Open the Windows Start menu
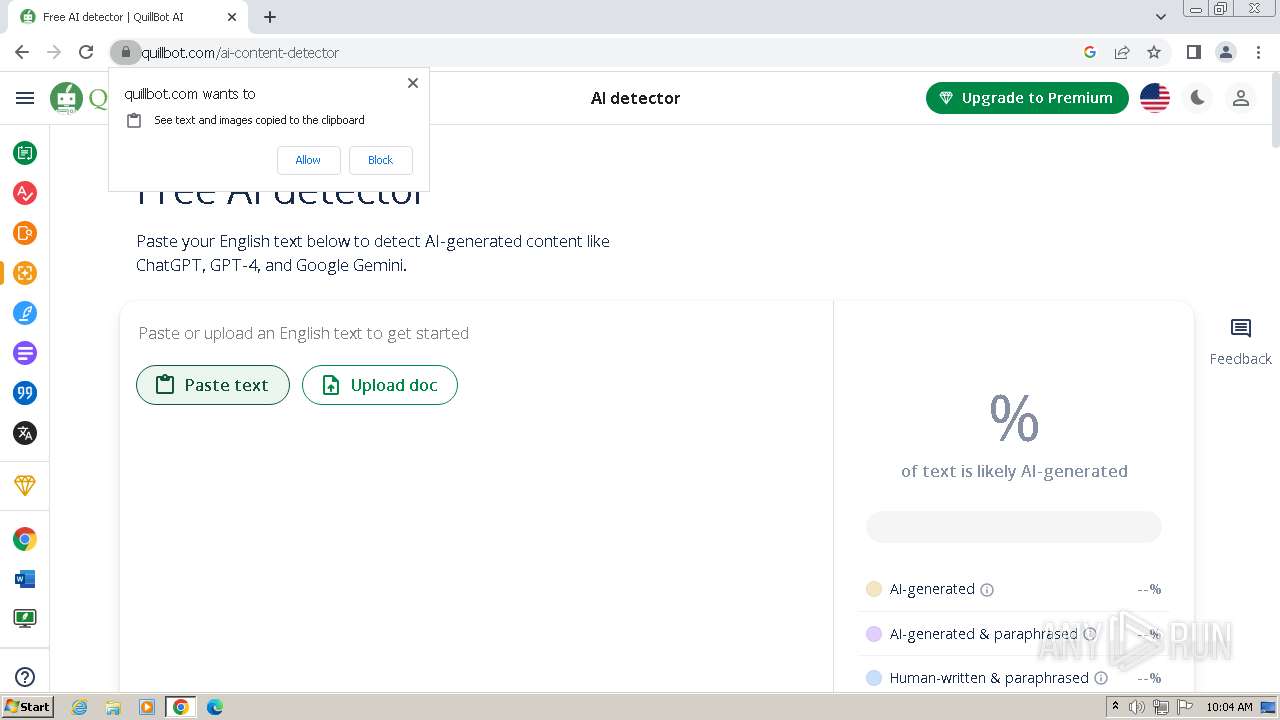This screenshot has height=720, width=1280. [x=27, y=707]
